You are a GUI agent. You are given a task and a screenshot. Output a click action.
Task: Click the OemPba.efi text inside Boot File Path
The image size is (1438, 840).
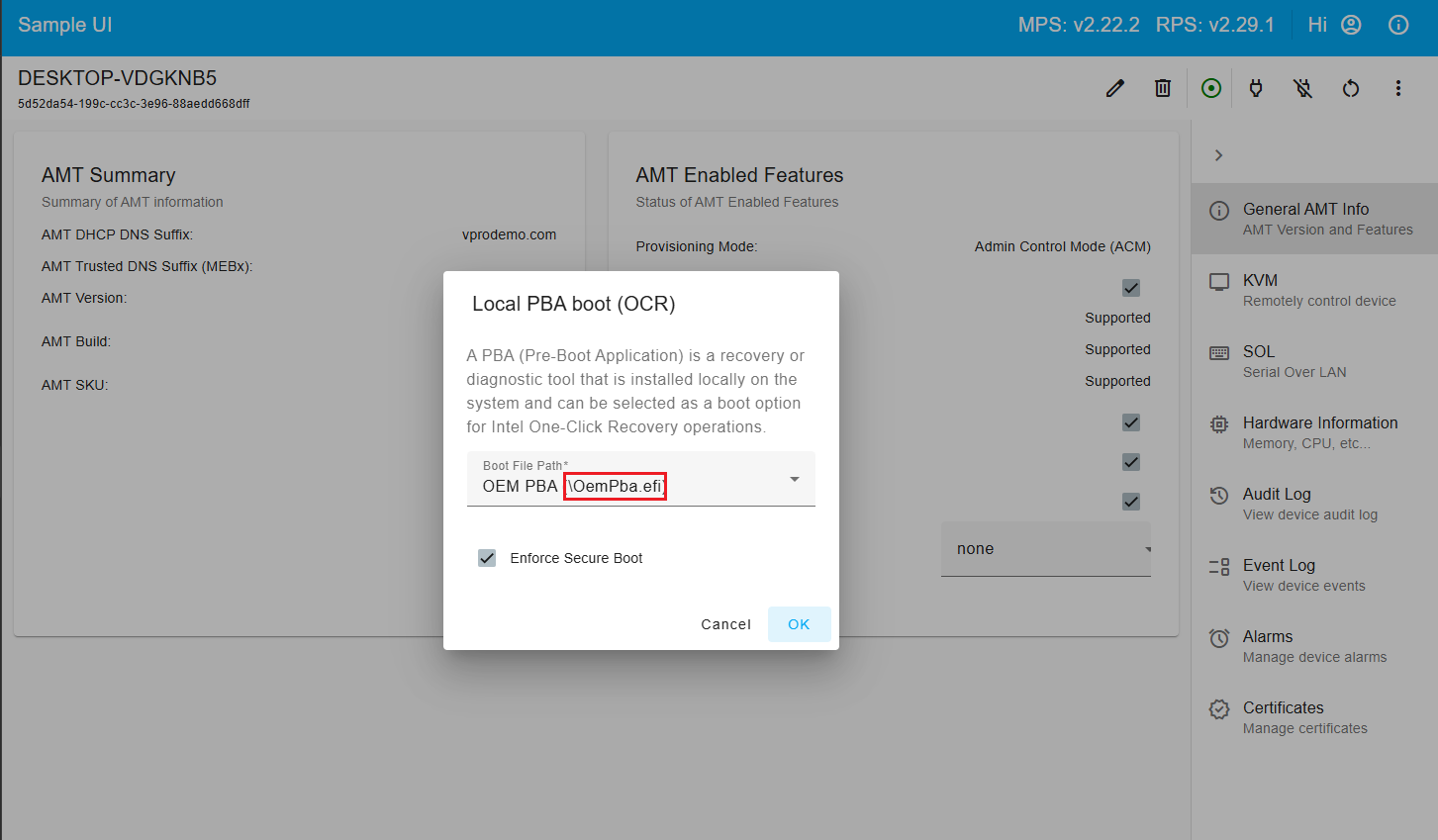pyautogui.click(x=615, y=486)
